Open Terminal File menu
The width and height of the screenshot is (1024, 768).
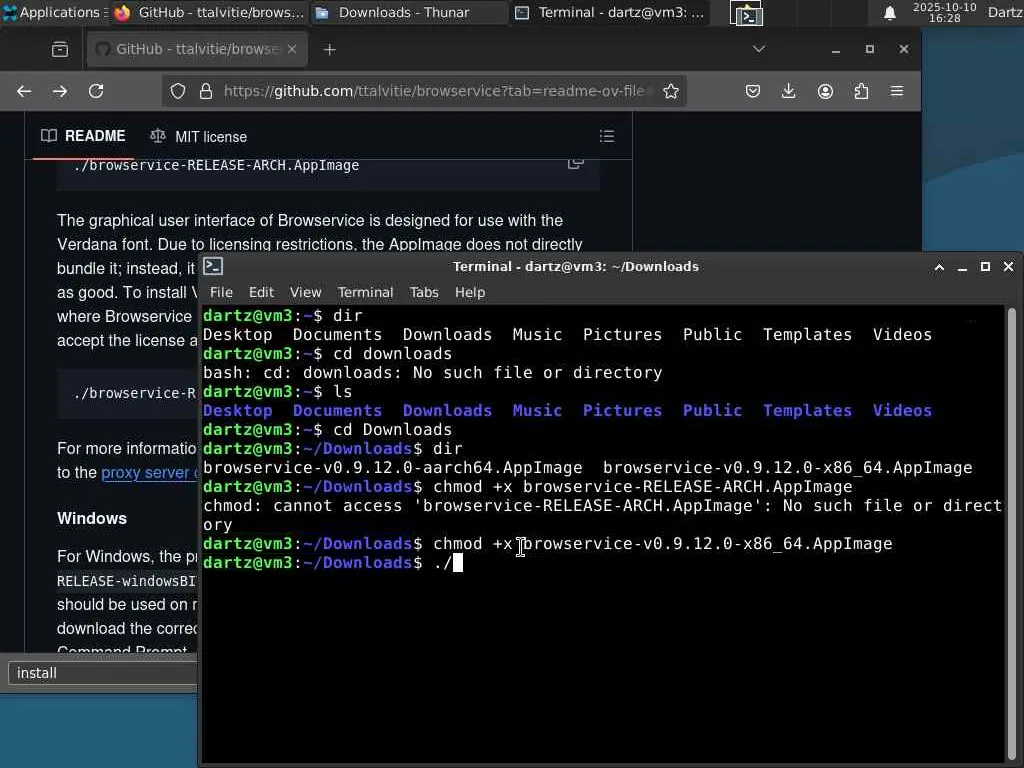pyautogui.click(x=221, y=293)
